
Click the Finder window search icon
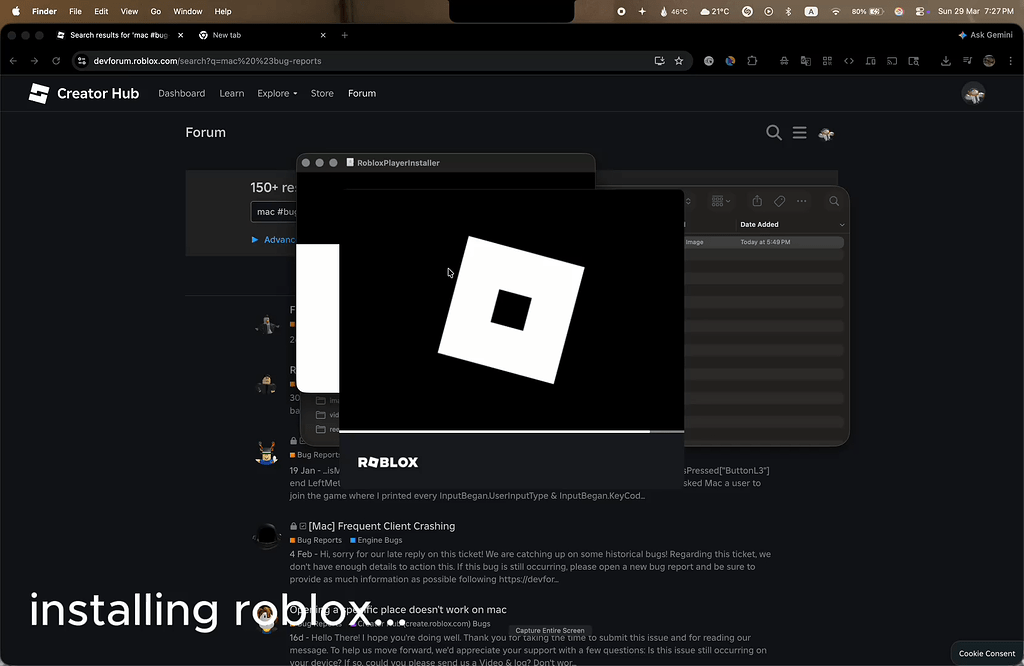click(x=834, y=201)
